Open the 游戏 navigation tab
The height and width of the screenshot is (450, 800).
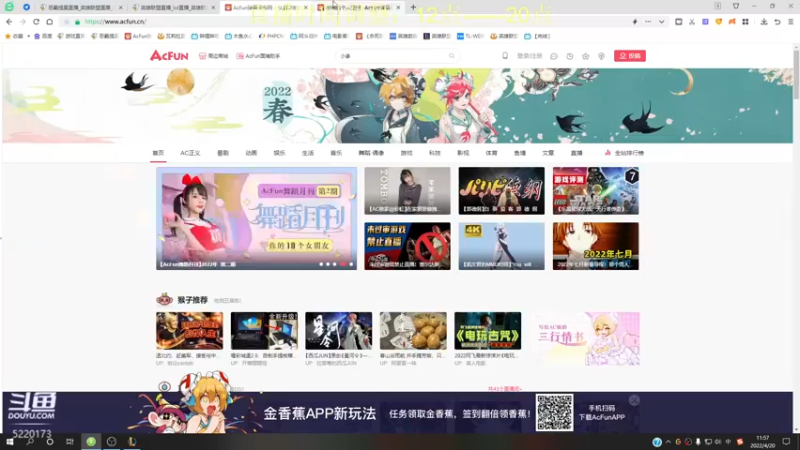(407, 153)
